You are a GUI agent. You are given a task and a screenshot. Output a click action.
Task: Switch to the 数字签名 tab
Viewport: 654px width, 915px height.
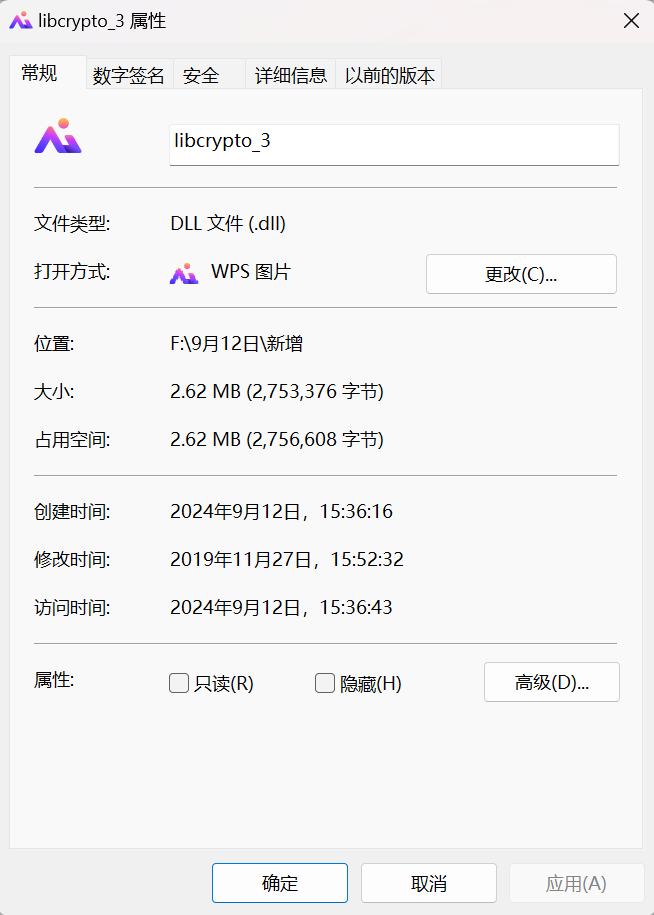(x=128, y=74)
